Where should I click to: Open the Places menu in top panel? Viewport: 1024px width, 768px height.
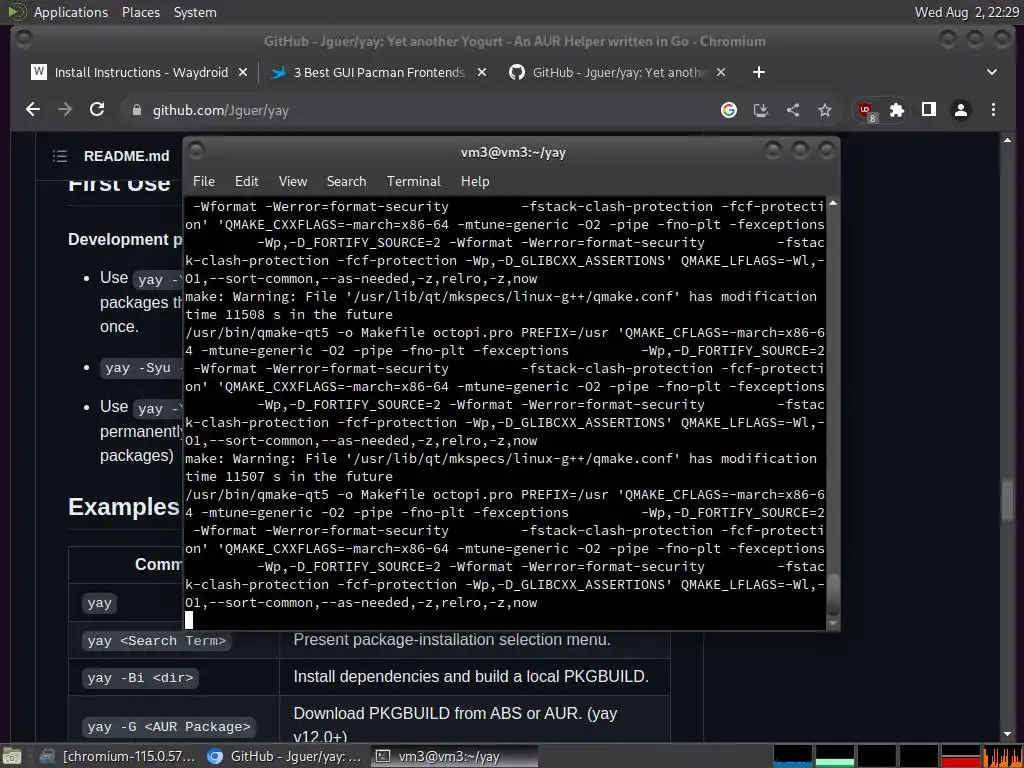click(x=140, y=12)
